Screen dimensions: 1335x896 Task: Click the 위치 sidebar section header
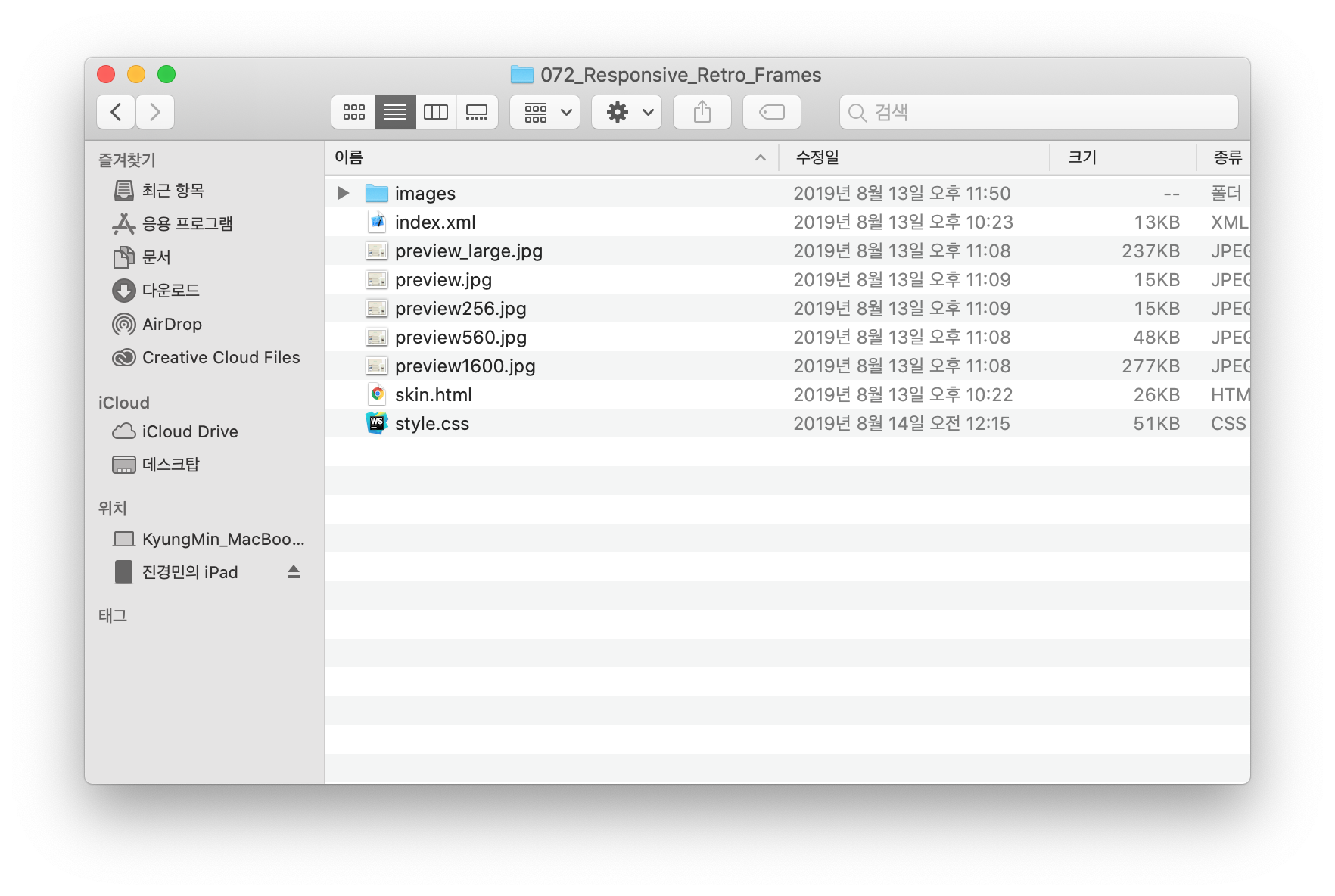click(x=113, y=508)
